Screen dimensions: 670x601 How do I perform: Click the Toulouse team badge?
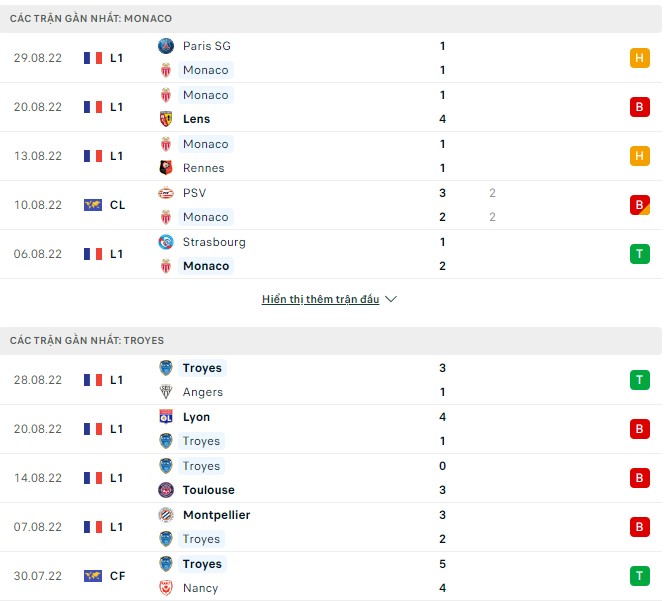click(x=166, y=490)
